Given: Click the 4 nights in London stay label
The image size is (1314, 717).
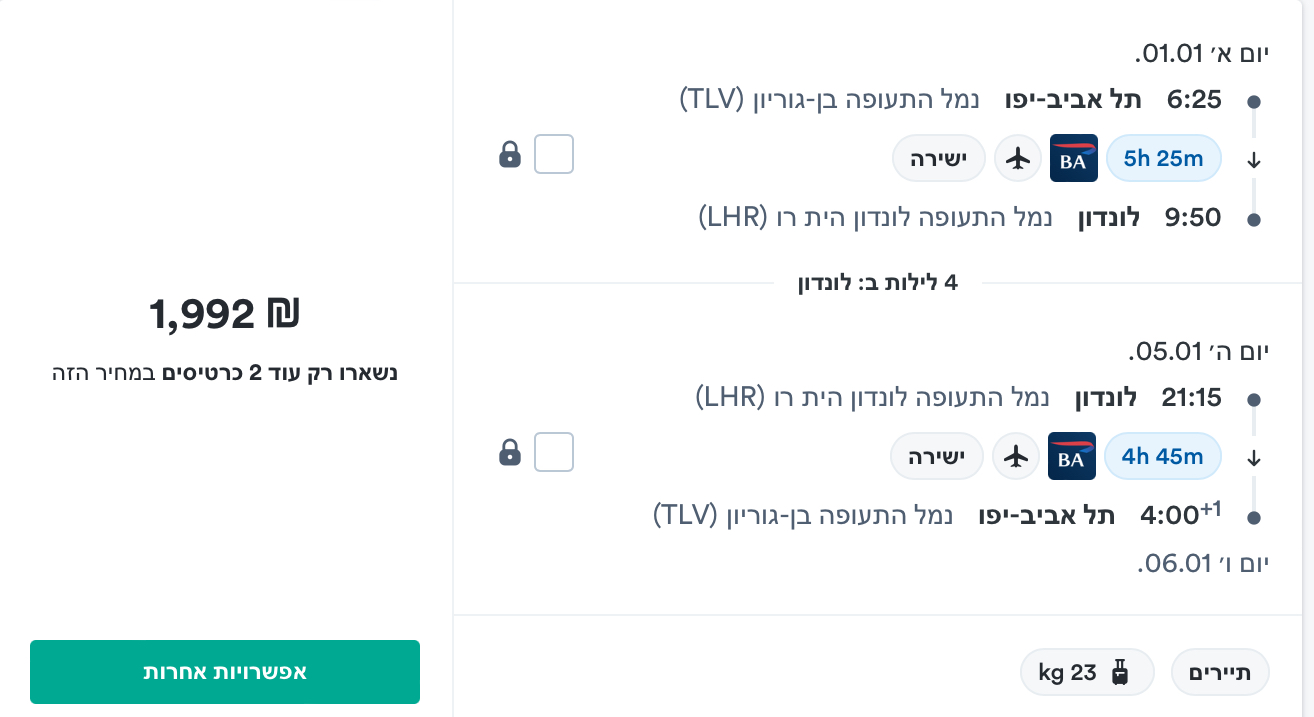Looking at the screenshot, I should (x=877, y=283).
